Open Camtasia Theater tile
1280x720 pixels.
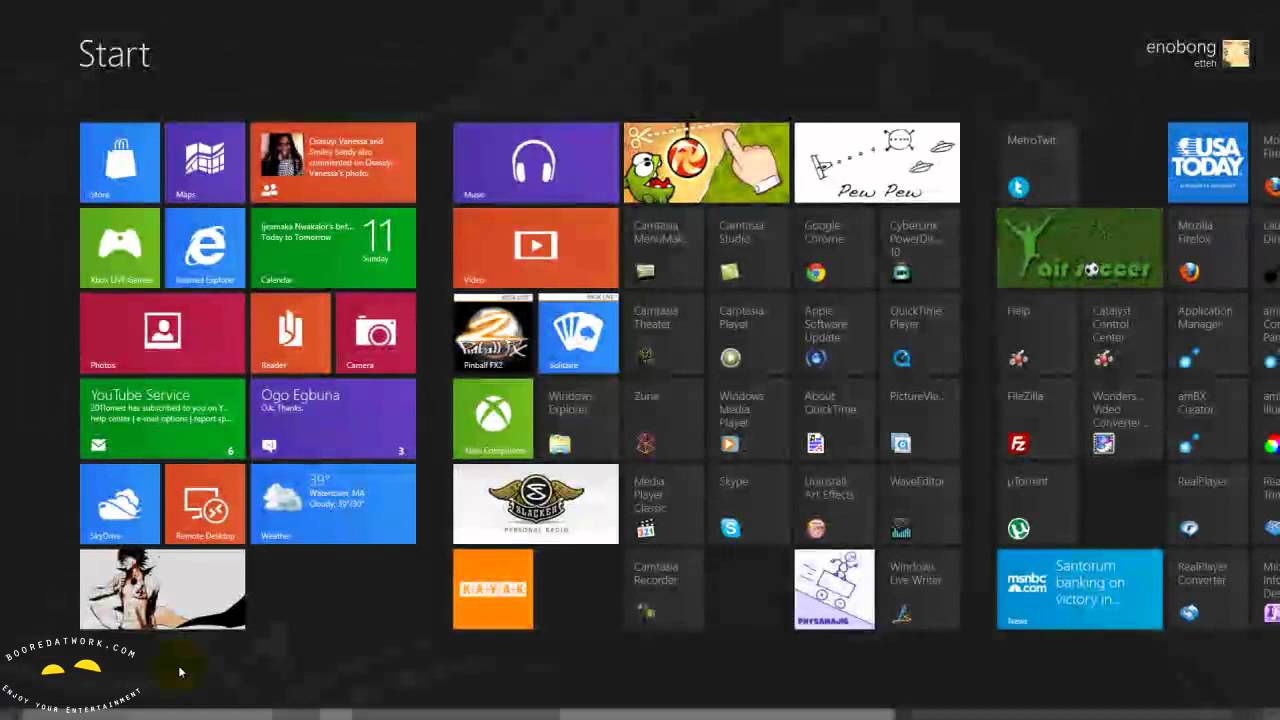664,333
